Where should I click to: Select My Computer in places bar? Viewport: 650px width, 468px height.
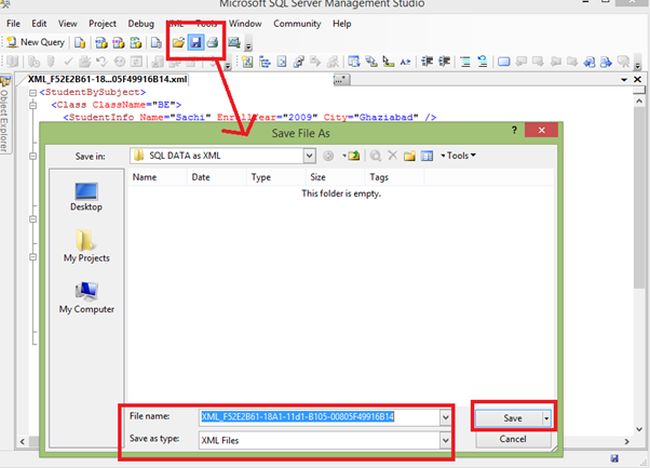[x=86, y=298]
